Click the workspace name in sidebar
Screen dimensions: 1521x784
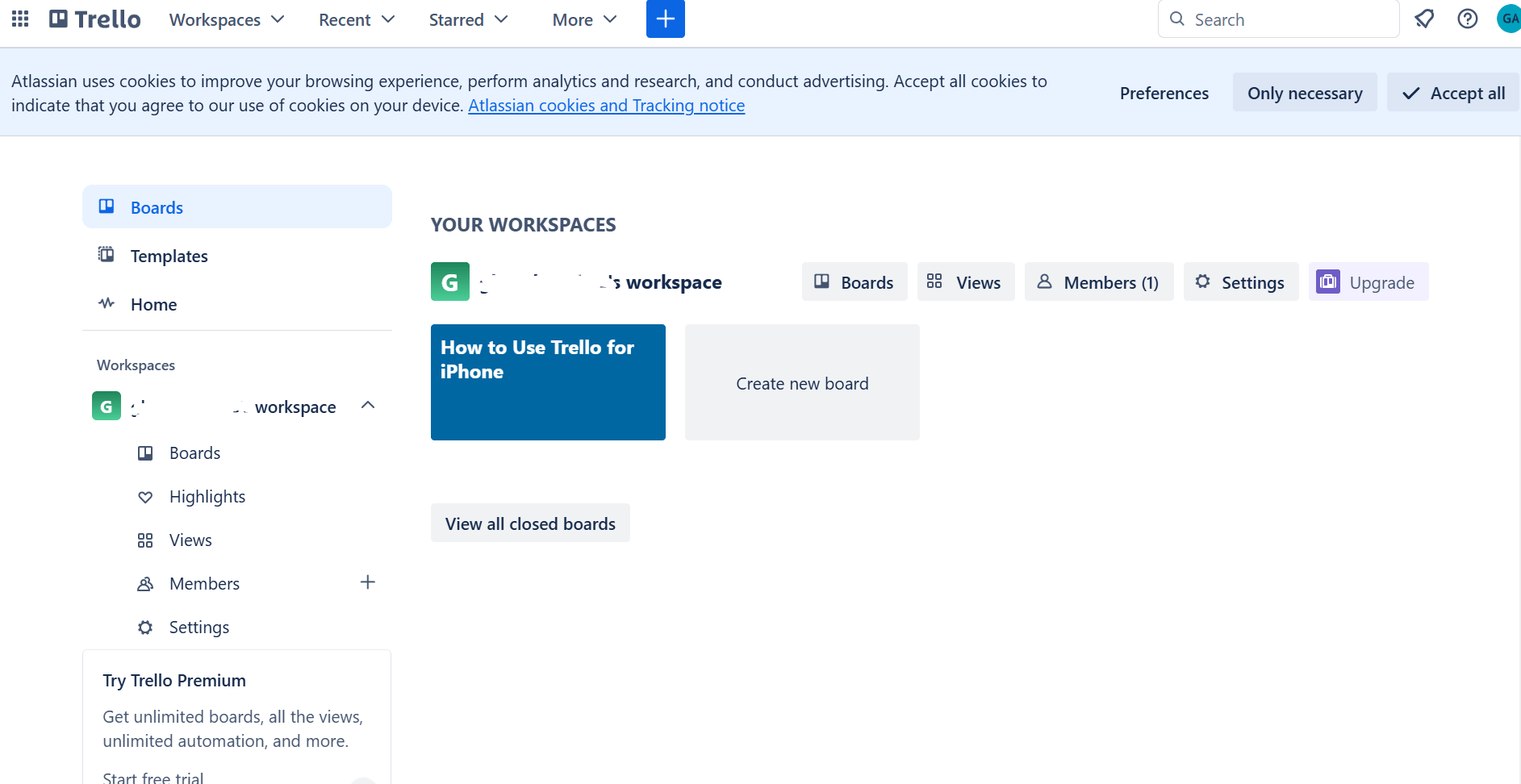(233, 407)
